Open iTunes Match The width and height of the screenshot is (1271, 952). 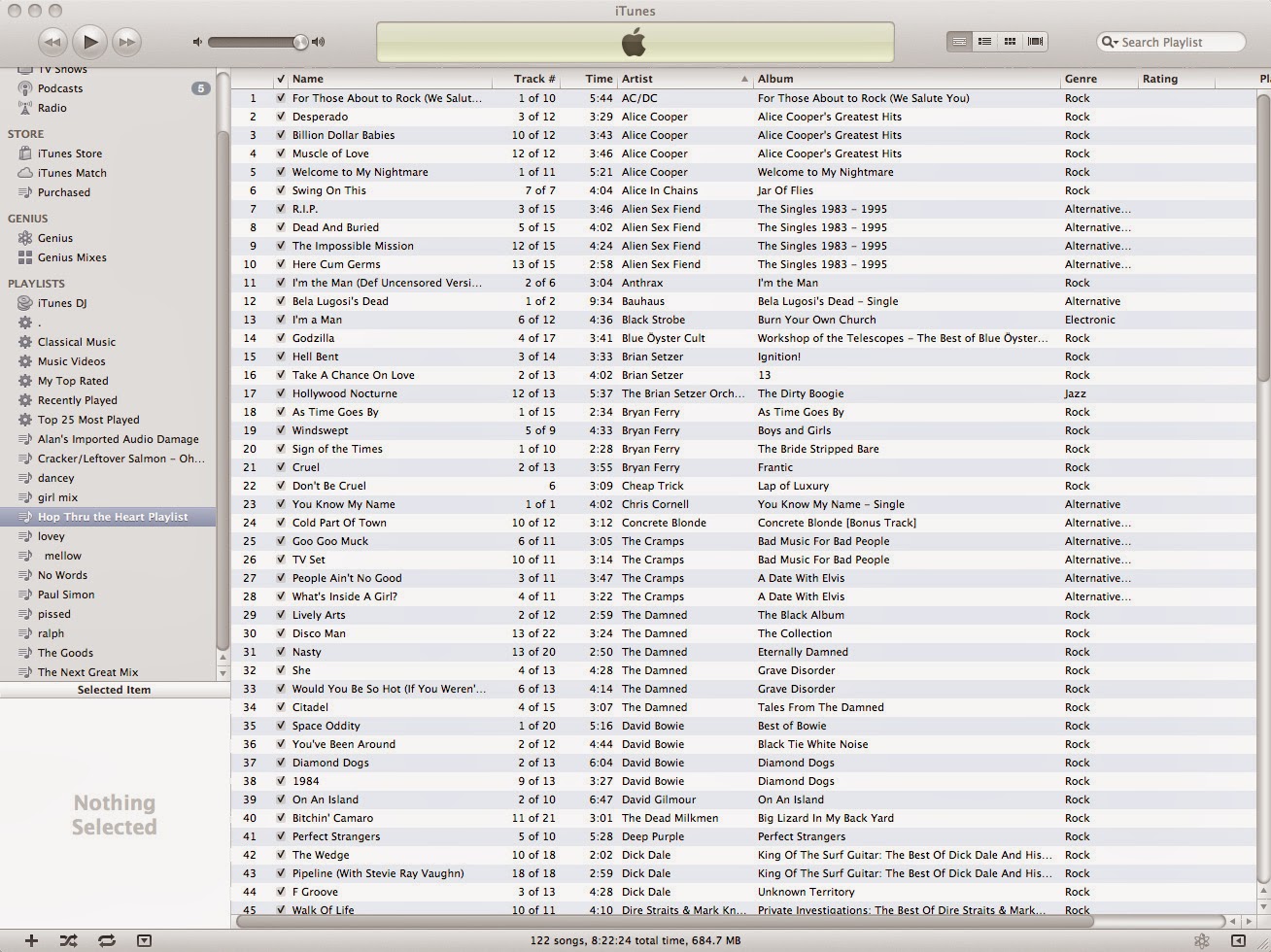click(x=72, y=173)
